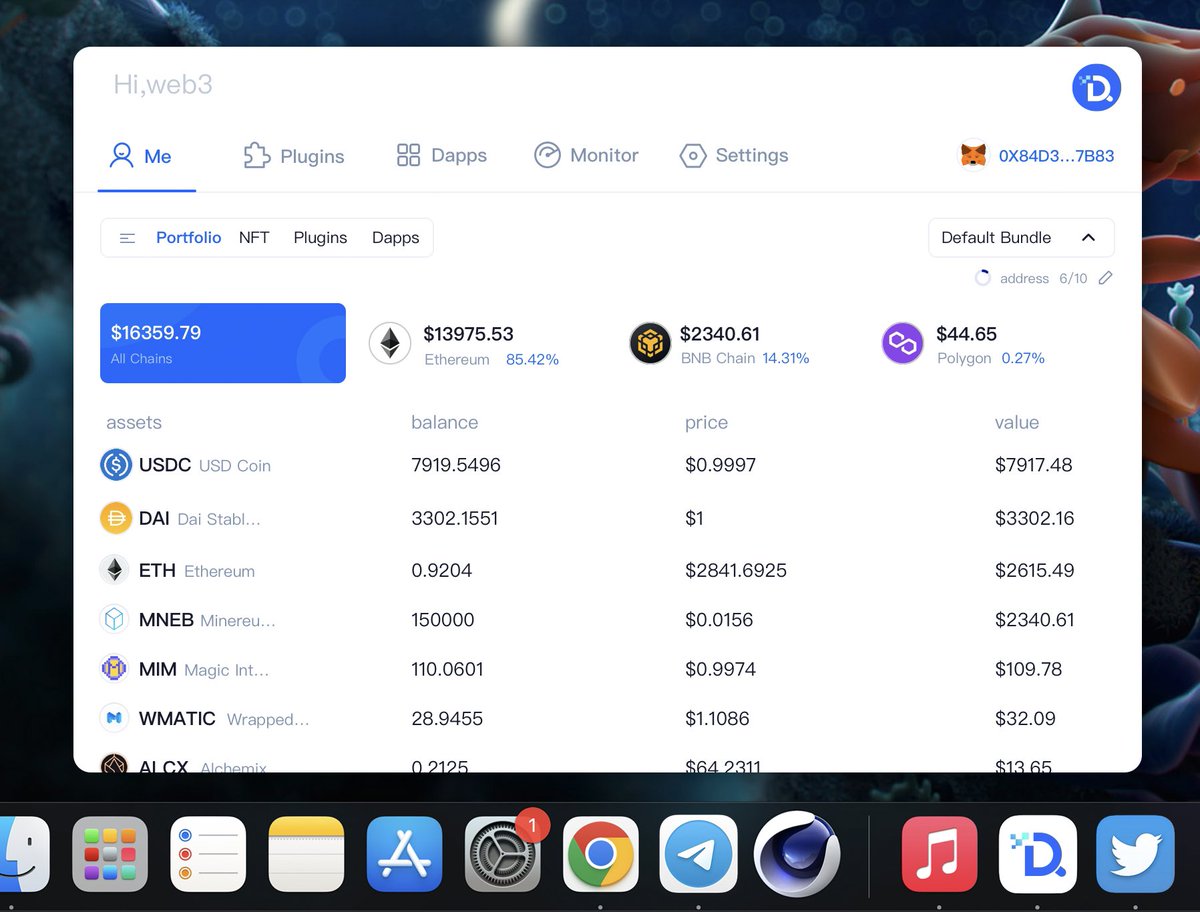Image resolution: width=1200 pixels, height=912 pixels.
Task: Click the WMATIC token icon
Action: (114, 718)
